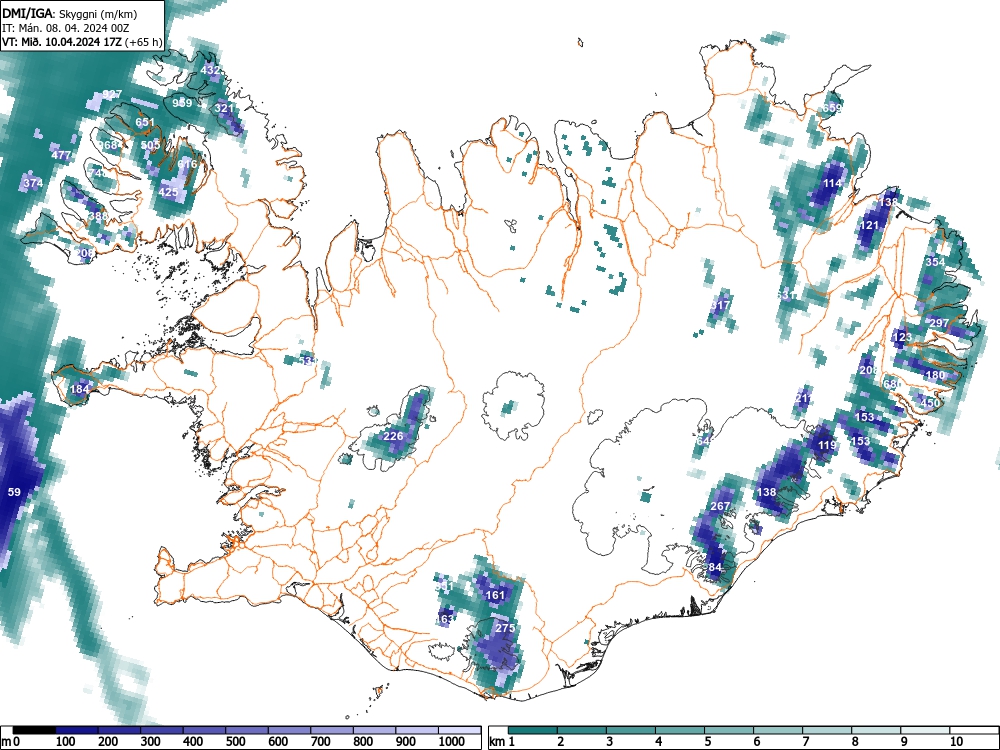The height and width of the screenshot is (750, 1000).
Task: Select the 'IT: Mán. 08. 04. 2024 00Z' line
Action: click(x=66, y=28)
